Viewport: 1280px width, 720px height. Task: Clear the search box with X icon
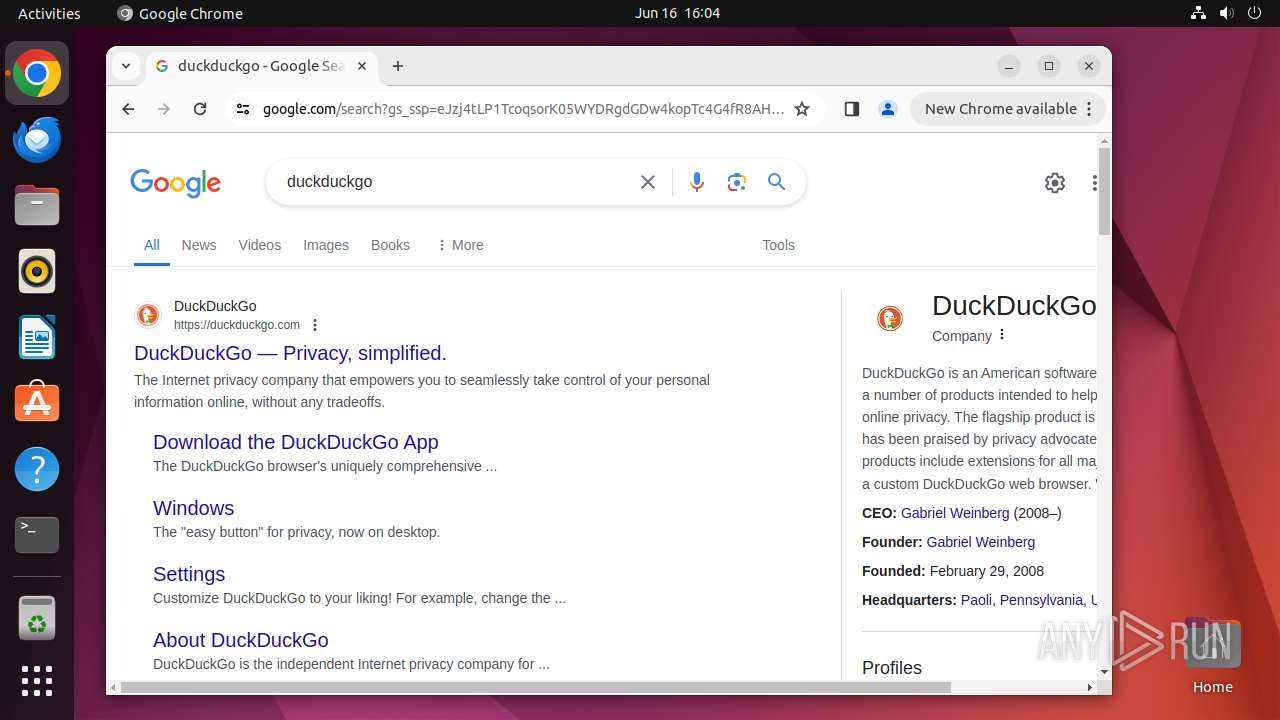coord(648,182)
